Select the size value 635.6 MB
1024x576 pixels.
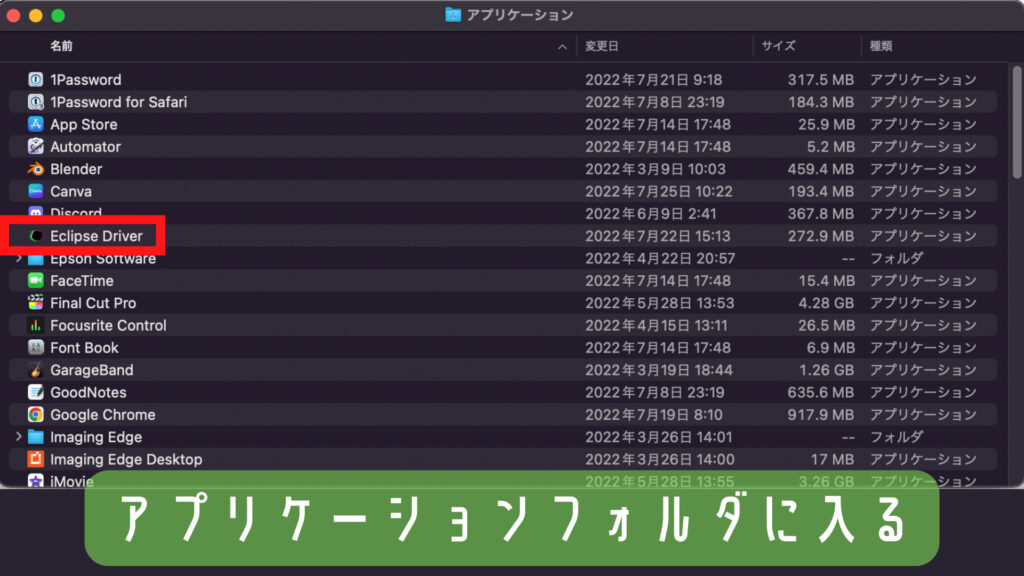tap(820, 392)
